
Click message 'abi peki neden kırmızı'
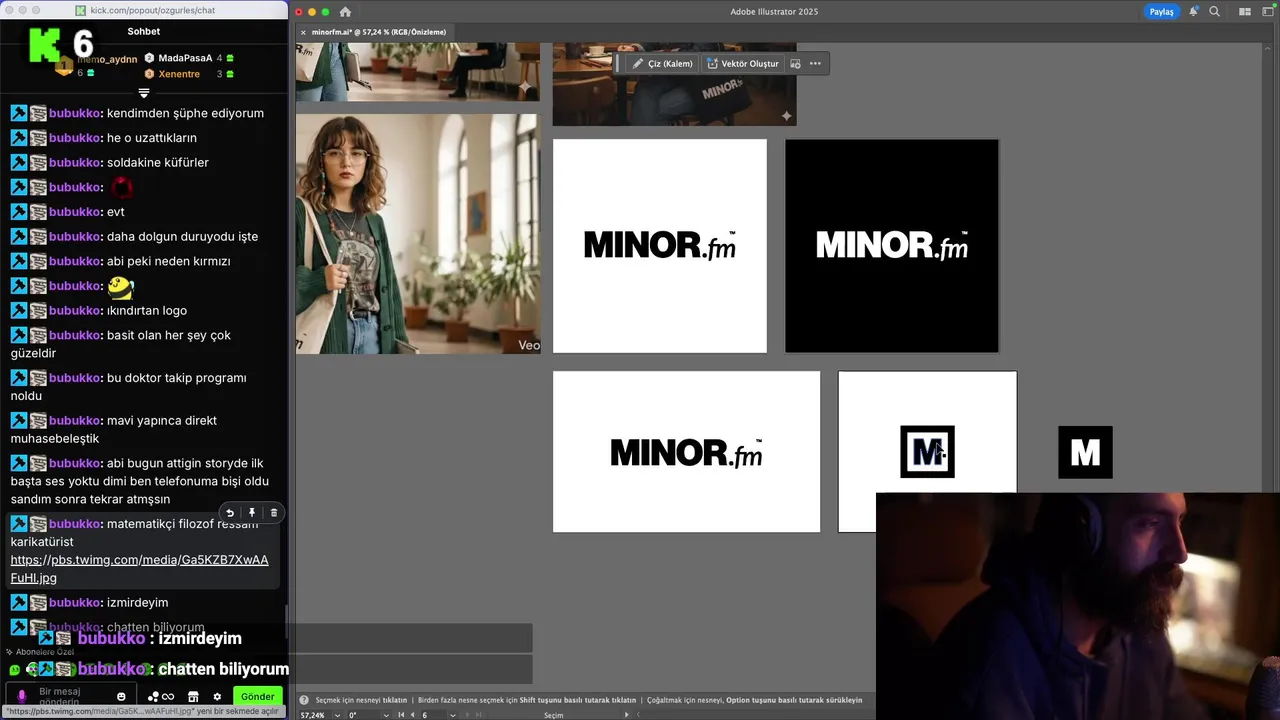(169, 261)
